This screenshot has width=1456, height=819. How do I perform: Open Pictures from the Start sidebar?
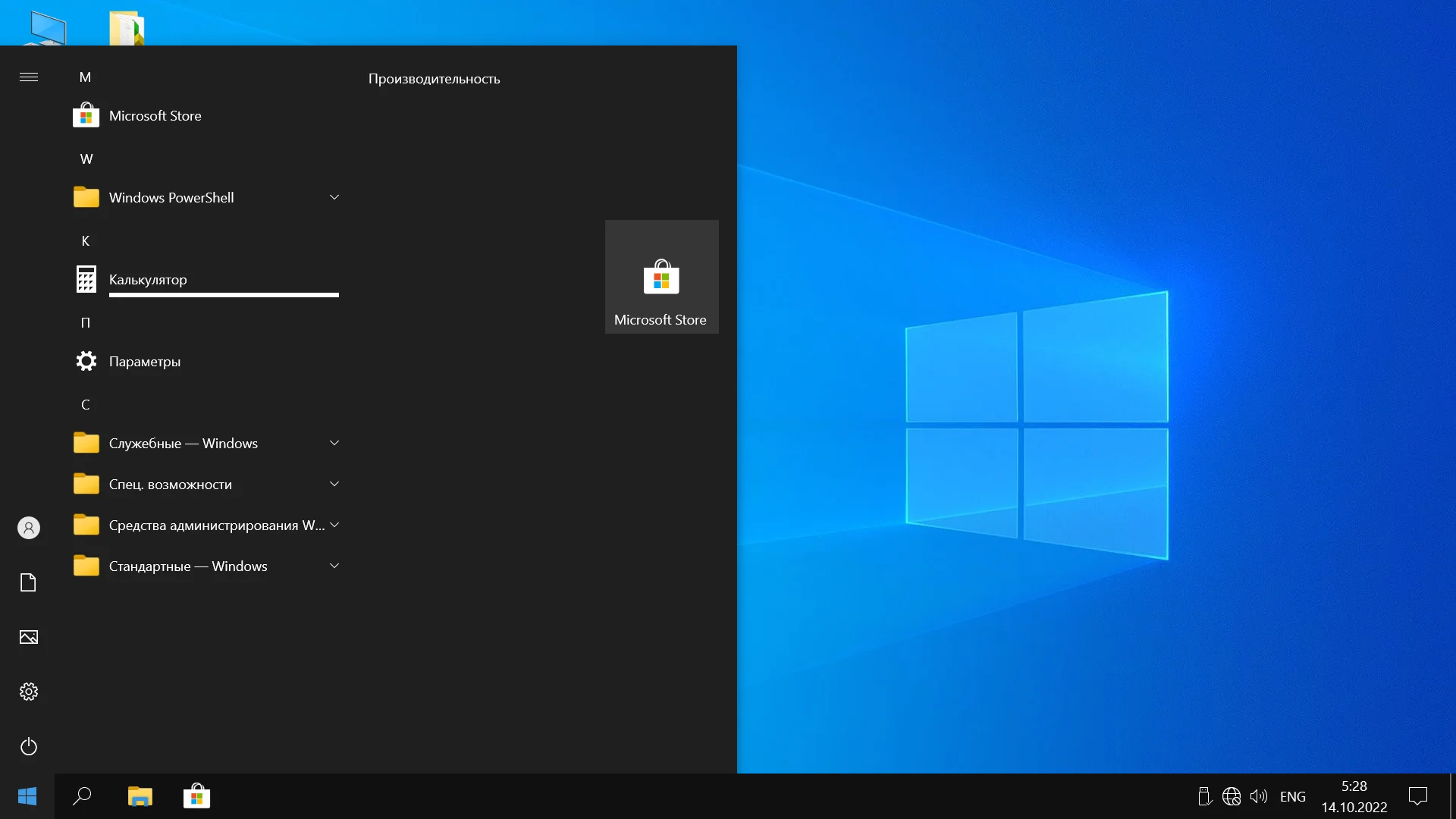point(29,637)
